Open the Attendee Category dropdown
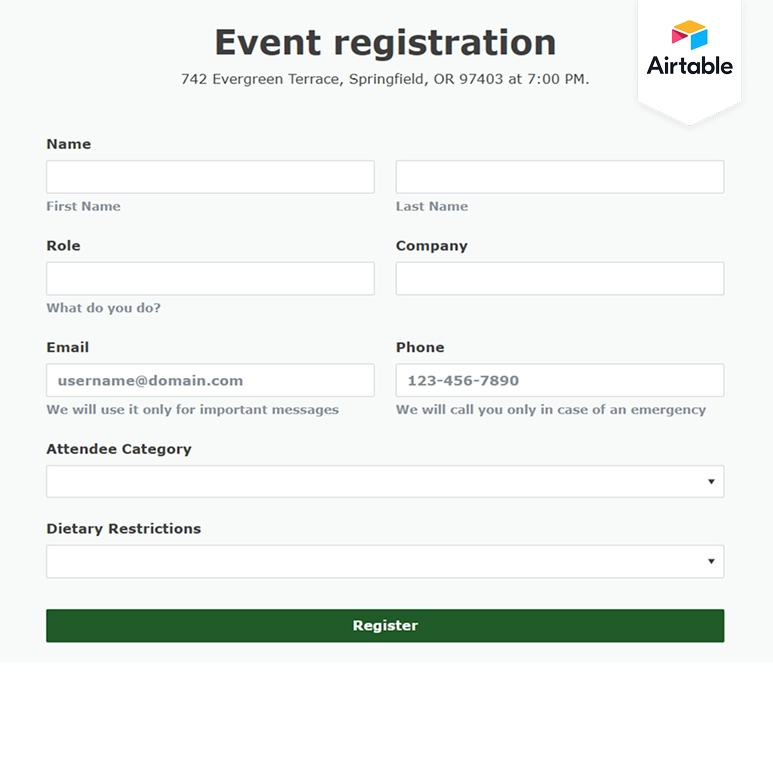This screenshot has height=783, width=773. [x=385, y=482]
